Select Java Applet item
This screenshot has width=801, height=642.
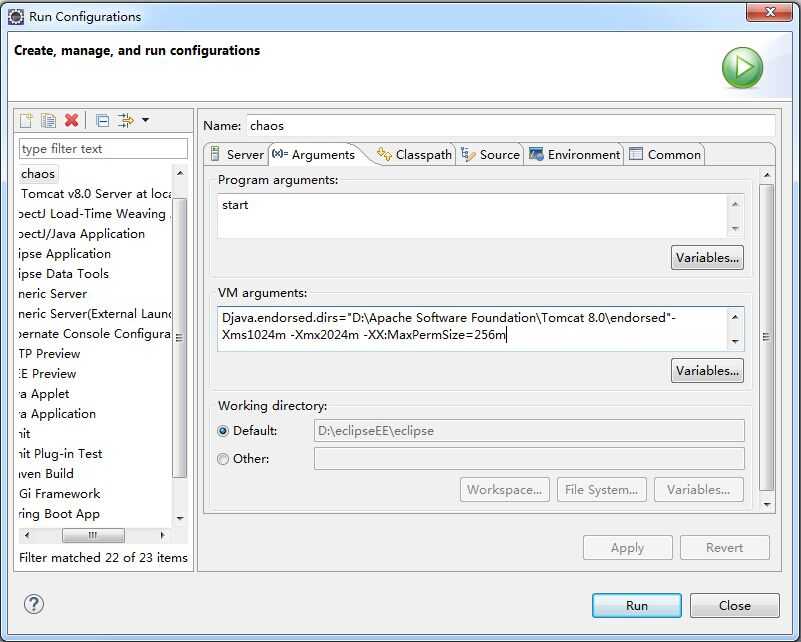[x=44, y=393]
